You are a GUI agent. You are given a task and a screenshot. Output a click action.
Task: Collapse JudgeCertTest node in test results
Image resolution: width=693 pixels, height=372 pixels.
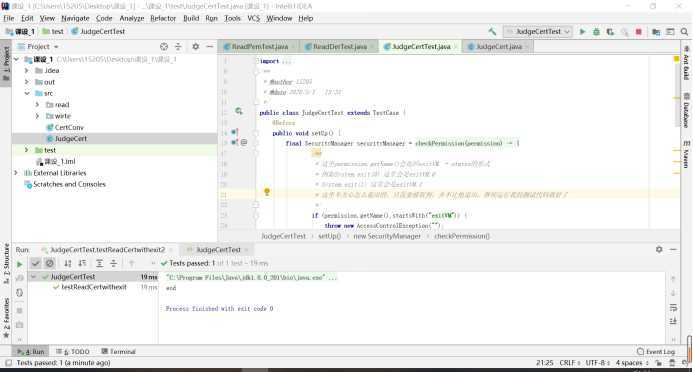[33, 277]
